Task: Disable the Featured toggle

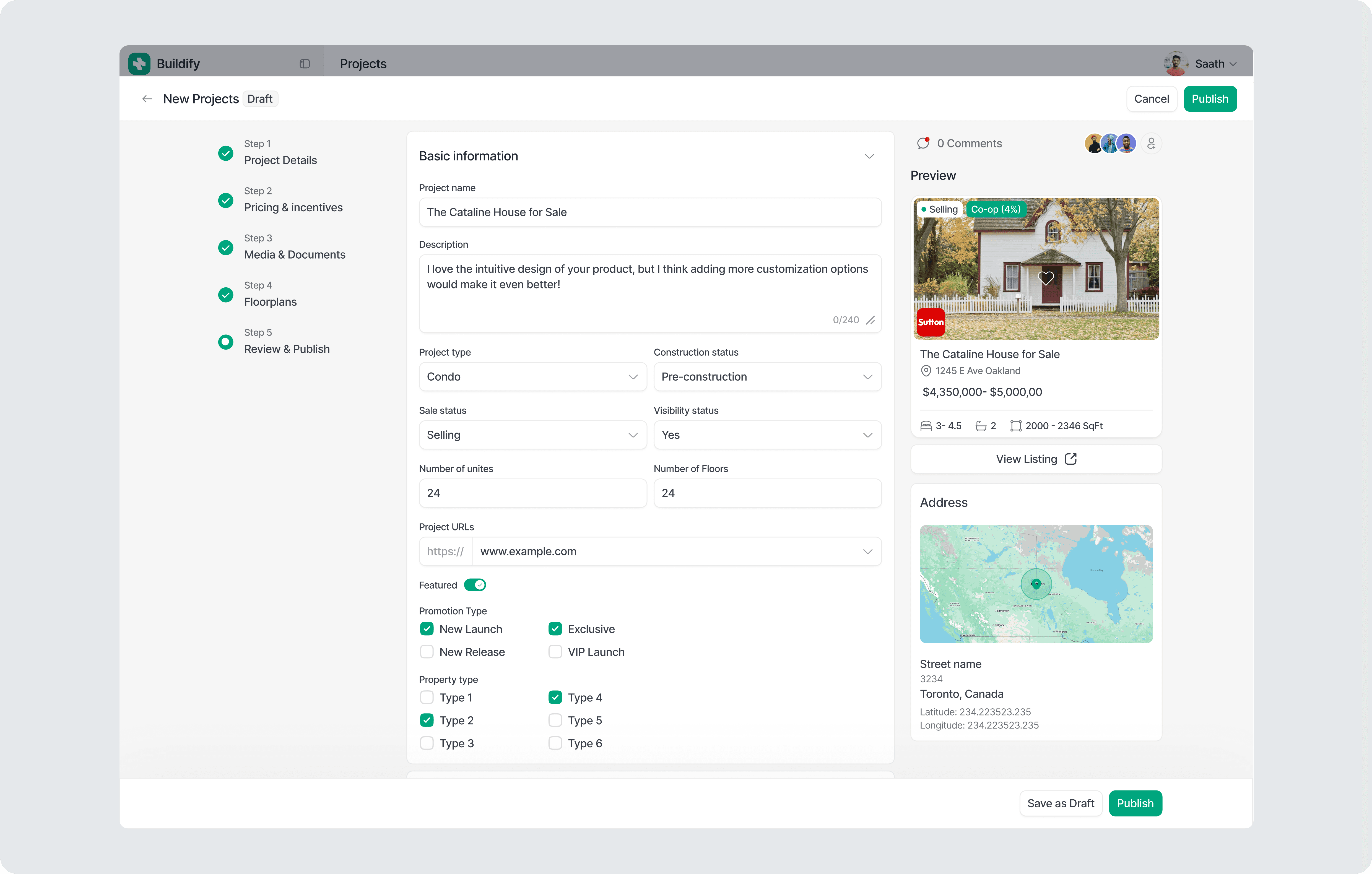Action: pyautogui.click(x=475, y=585)
